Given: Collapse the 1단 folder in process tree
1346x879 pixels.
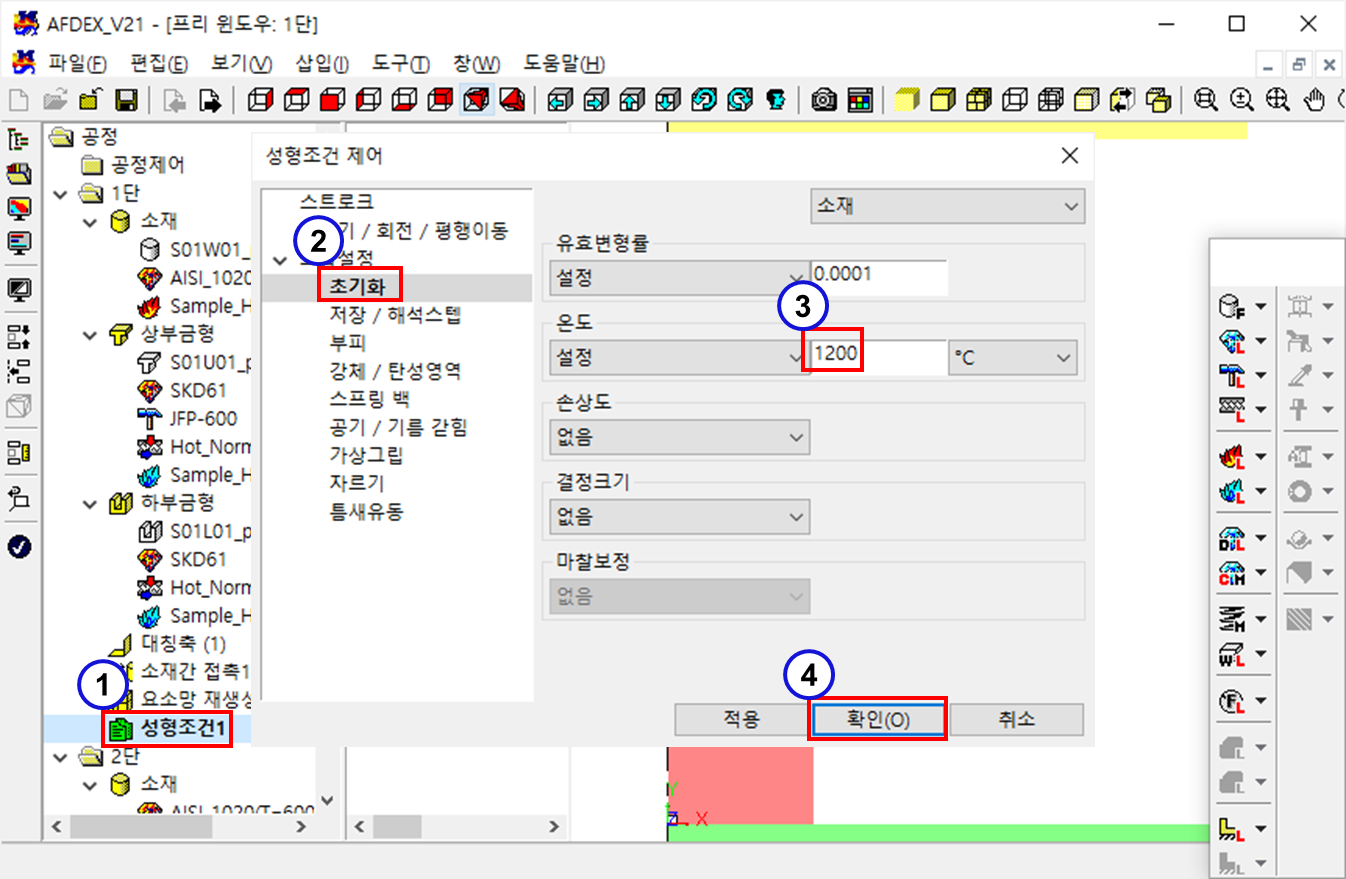Looking at the screenshot, I should 62,192.
